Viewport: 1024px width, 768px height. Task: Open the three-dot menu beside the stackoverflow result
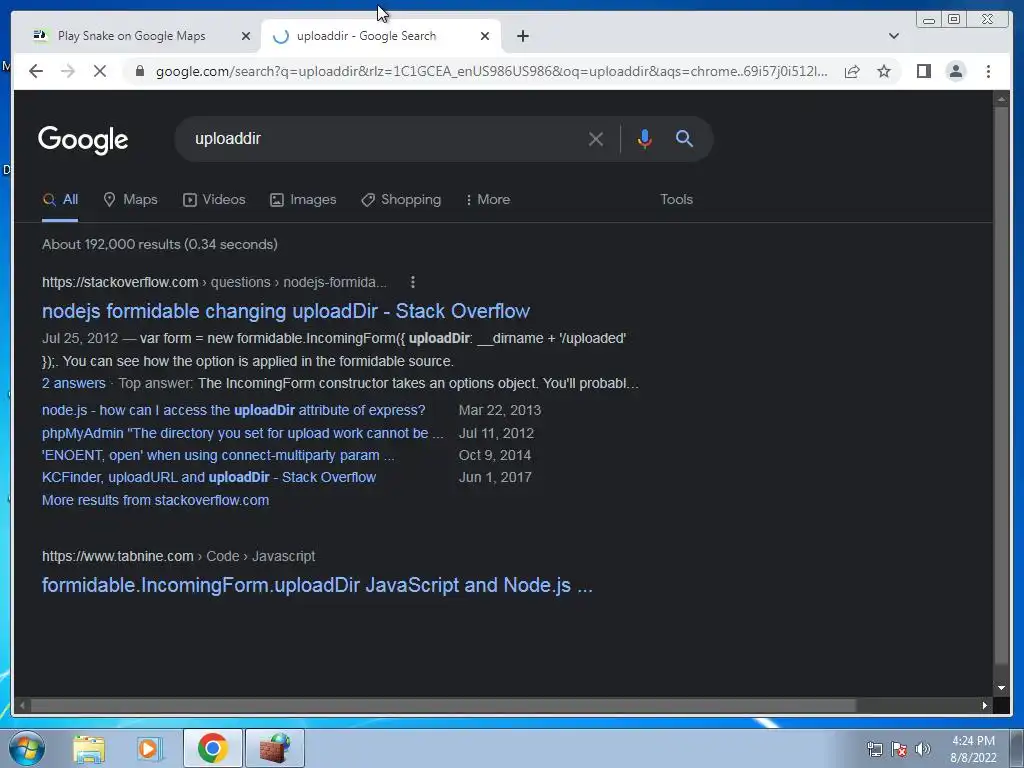click(412, 282)
